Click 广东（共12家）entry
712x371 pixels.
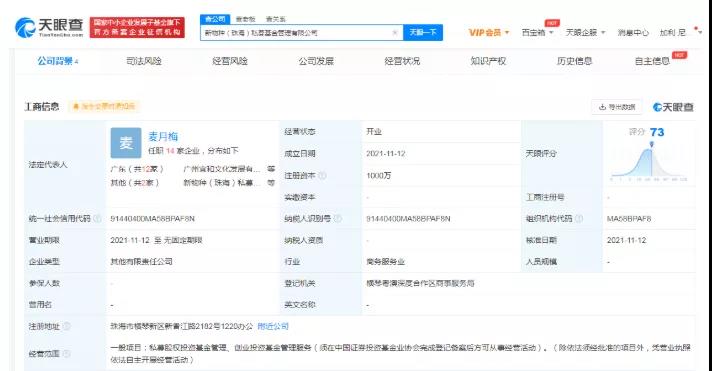137,169
